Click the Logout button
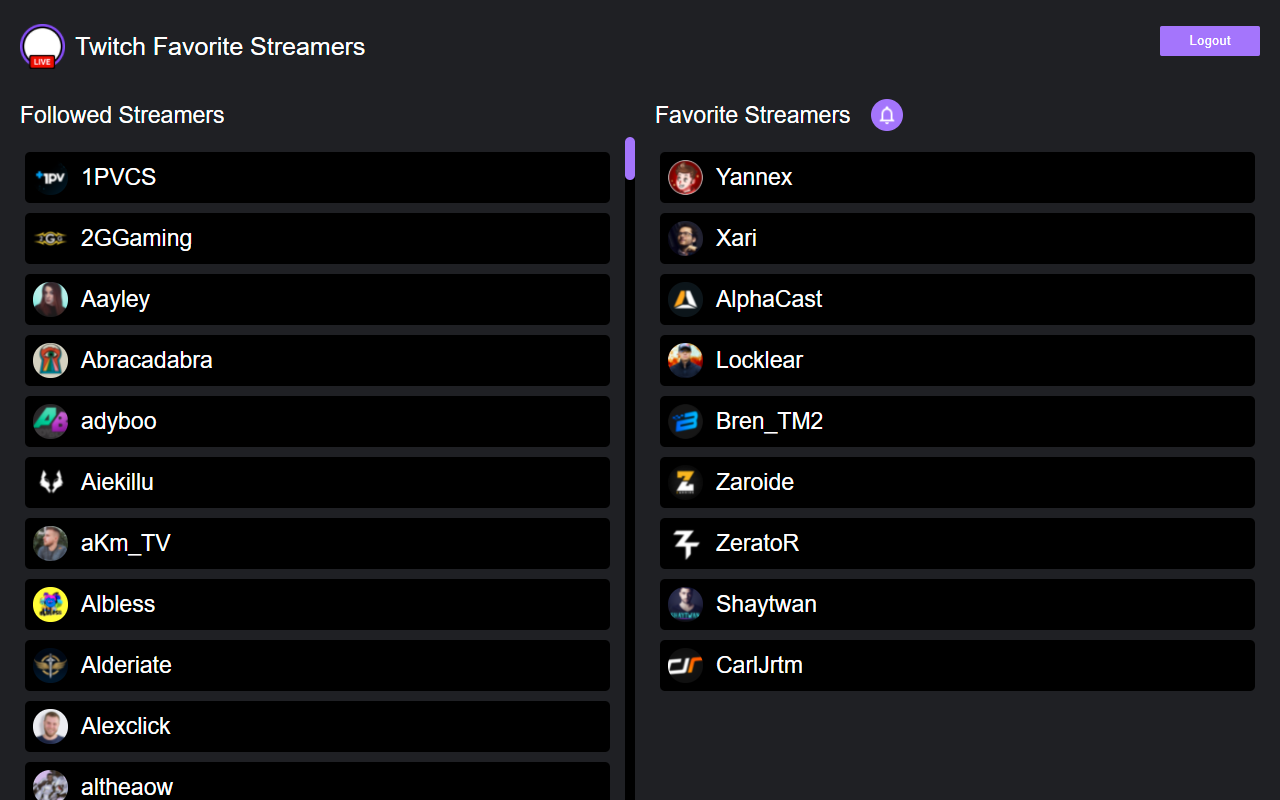The image size is (1280, 800). tap(1209, 40)
